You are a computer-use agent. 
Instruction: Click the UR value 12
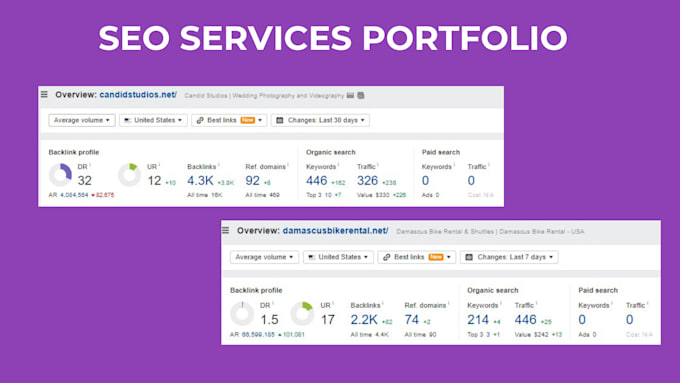click(154, 180)
